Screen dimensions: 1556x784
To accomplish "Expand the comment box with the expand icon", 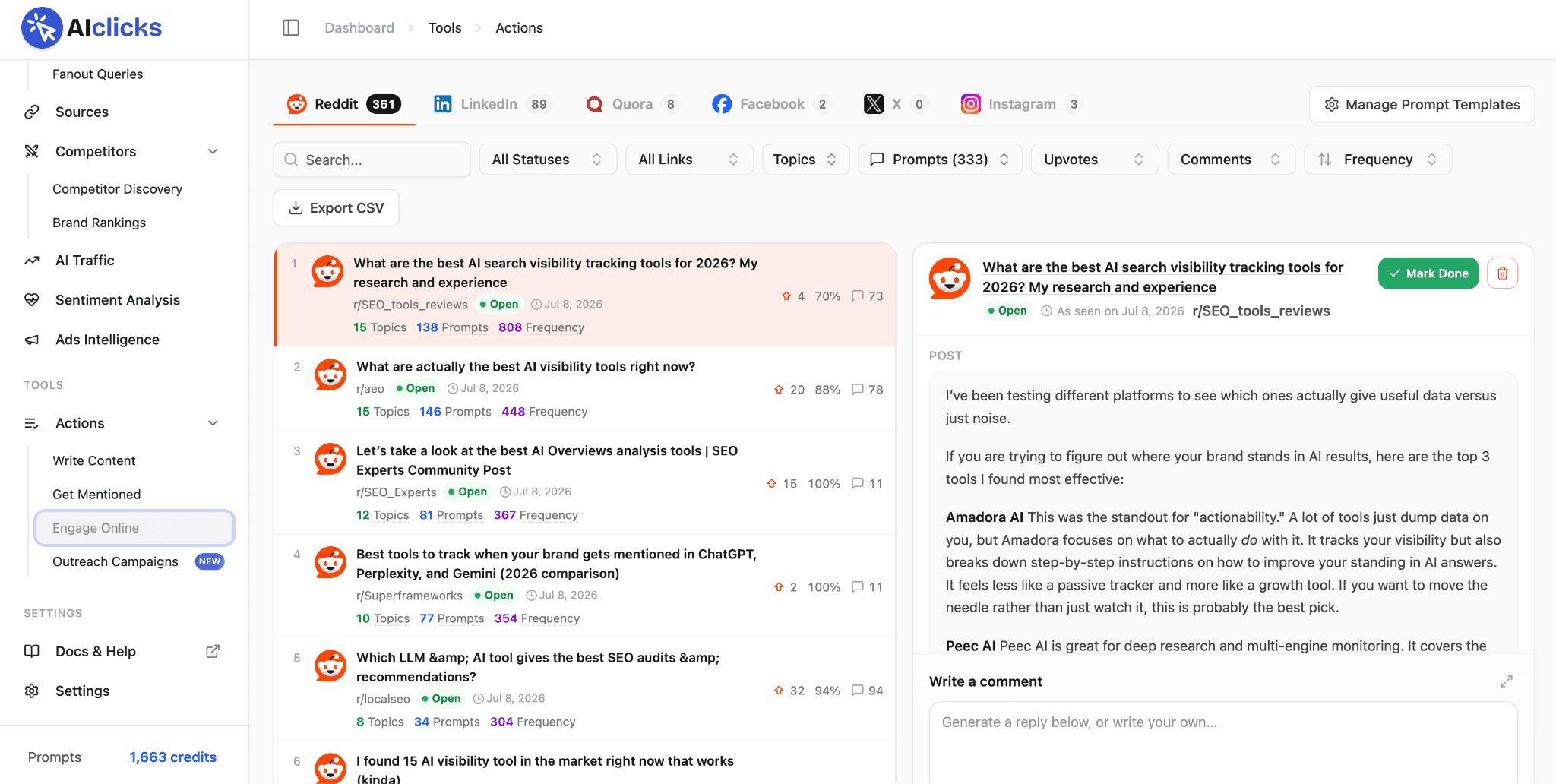I will point(1507,681).
